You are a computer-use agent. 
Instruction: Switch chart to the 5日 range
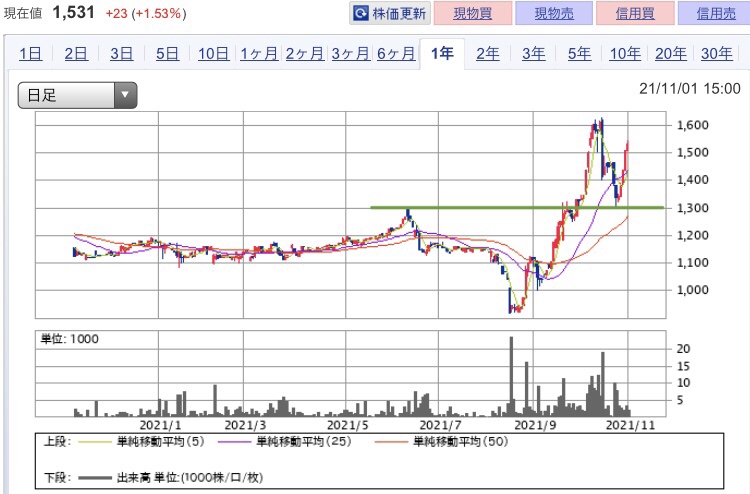click(x=167, y=54)
